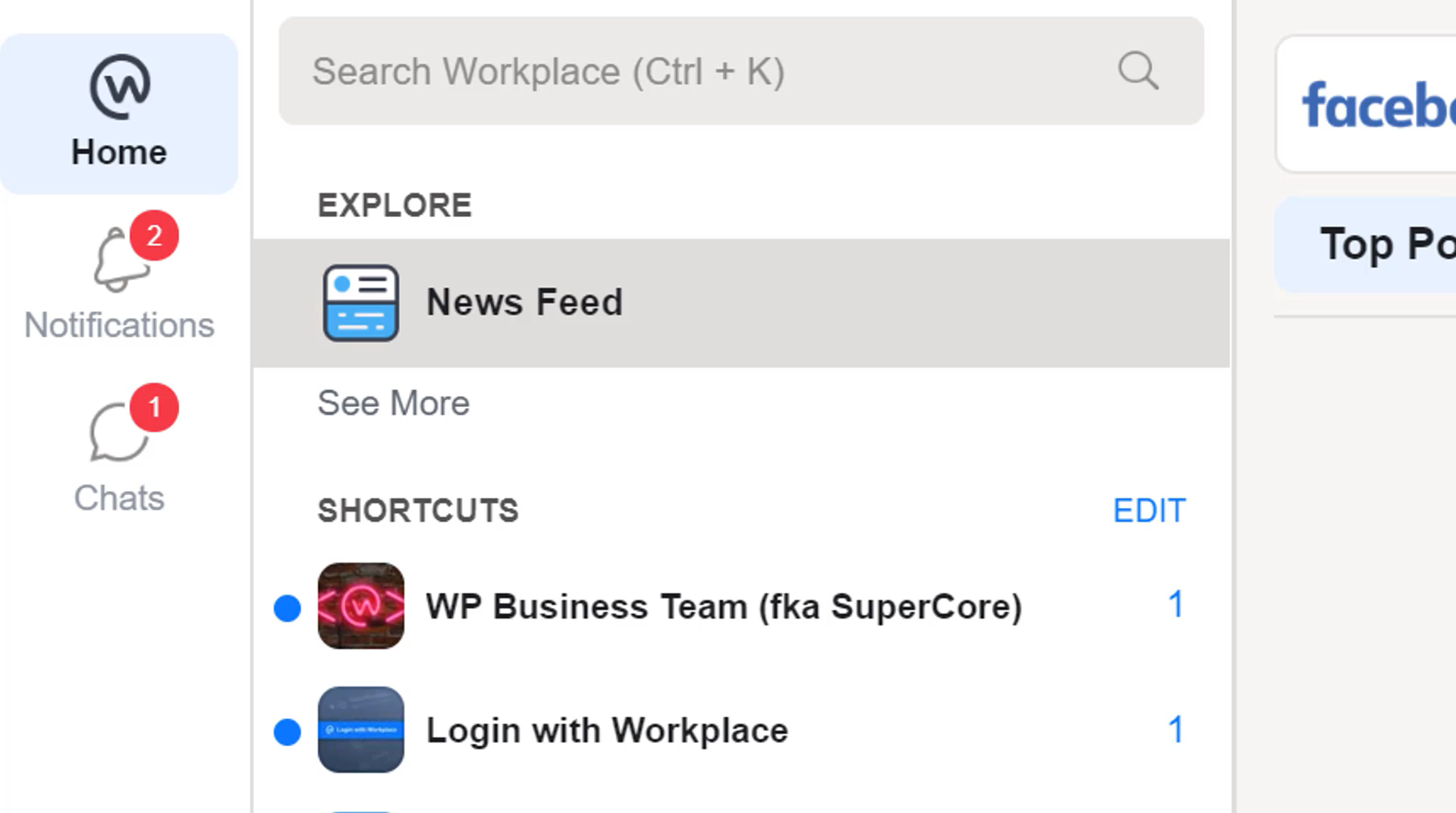
Task: Click inside the Search Workplace field
Action: click(x=683, y=71)
